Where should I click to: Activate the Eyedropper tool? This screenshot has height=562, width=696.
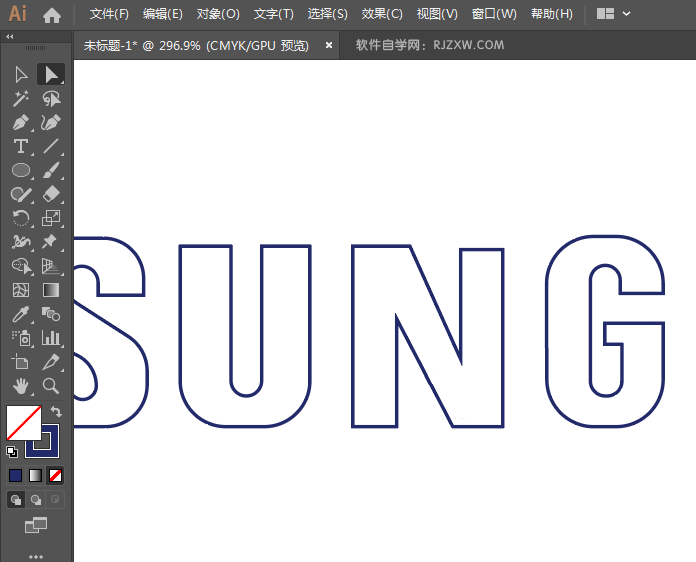pyautogui.click(x=21, y=314)
